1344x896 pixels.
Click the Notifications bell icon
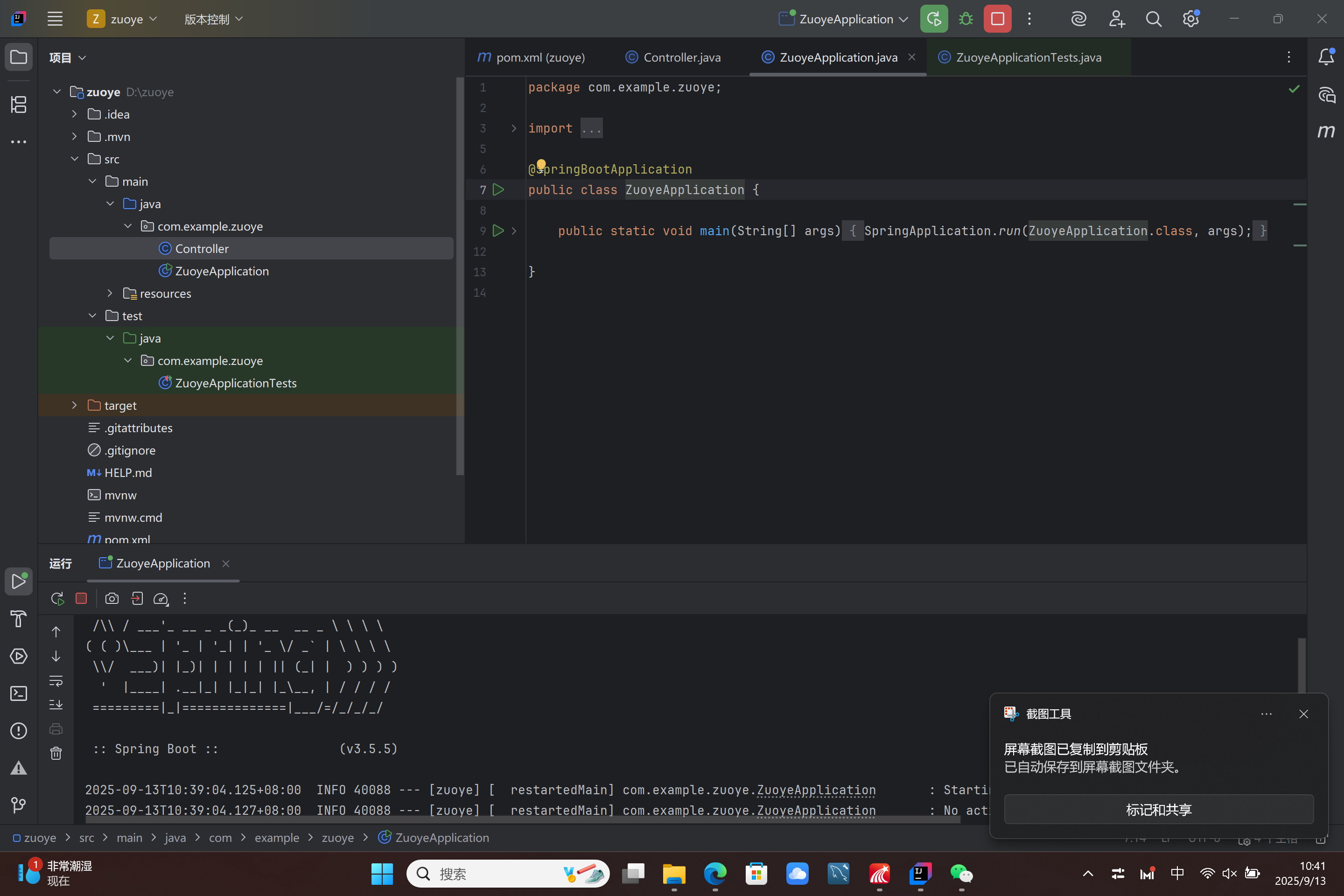[1326, 57]
